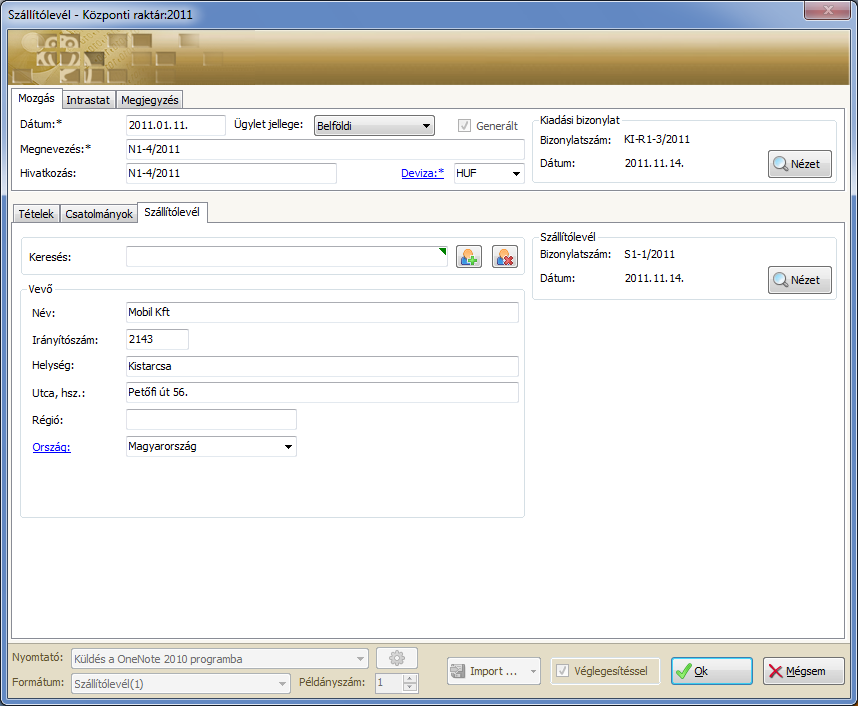858x706 pixels.
Task: Follow the Deviza link
Action: [422, 173]
